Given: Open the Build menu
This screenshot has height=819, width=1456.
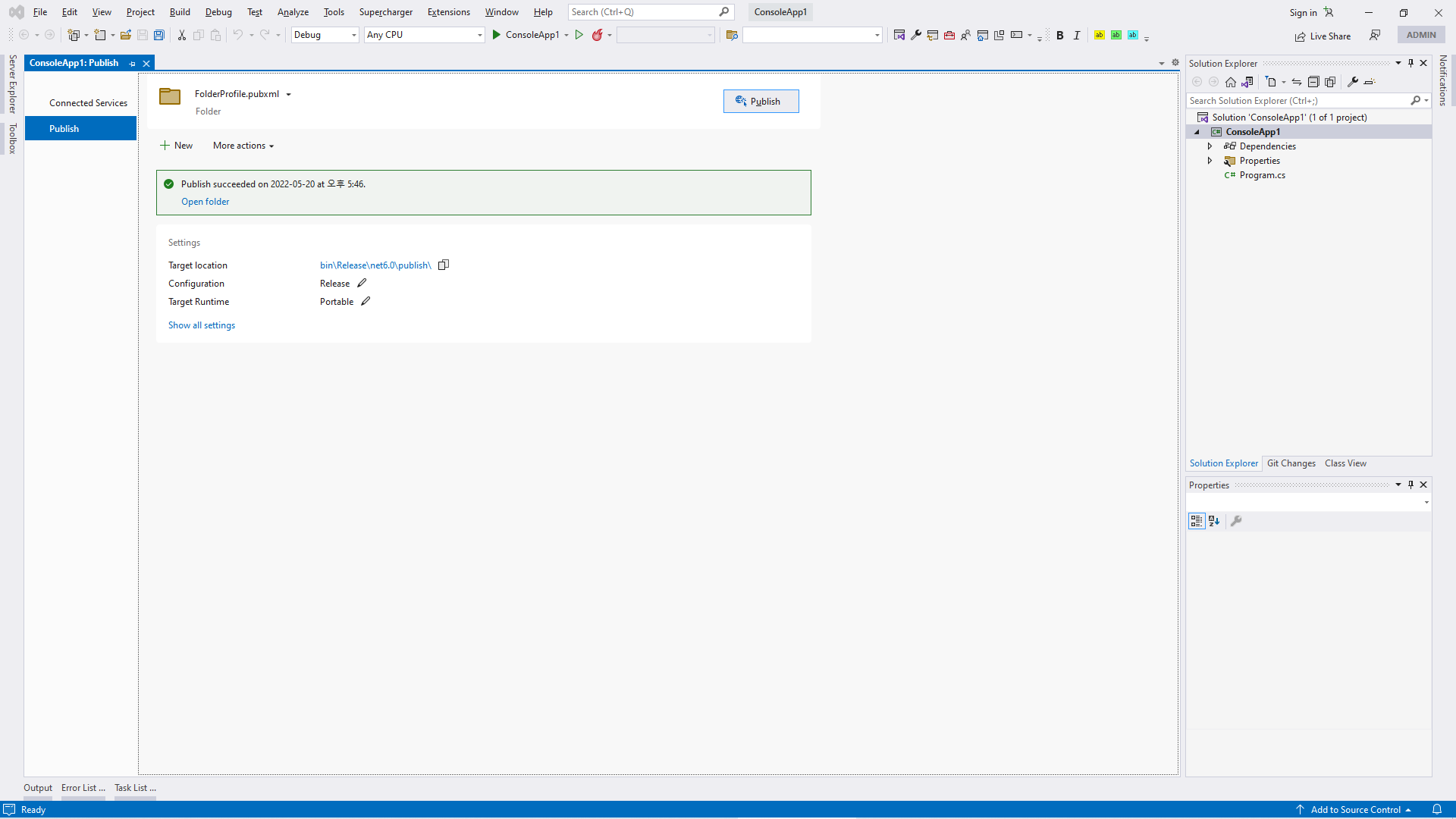Looking at the screenshot, I should coord(180,12).
